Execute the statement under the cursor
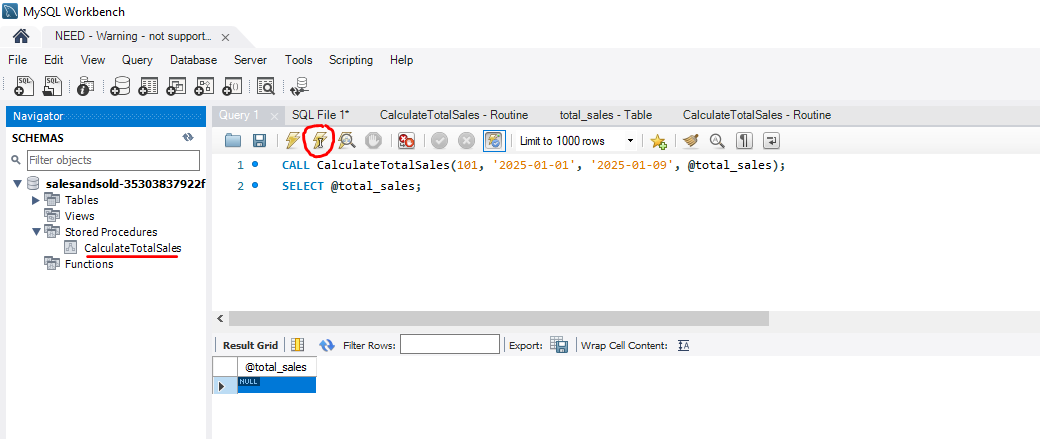The height and width of the screenshot is (439, 1040). (320, 140)
